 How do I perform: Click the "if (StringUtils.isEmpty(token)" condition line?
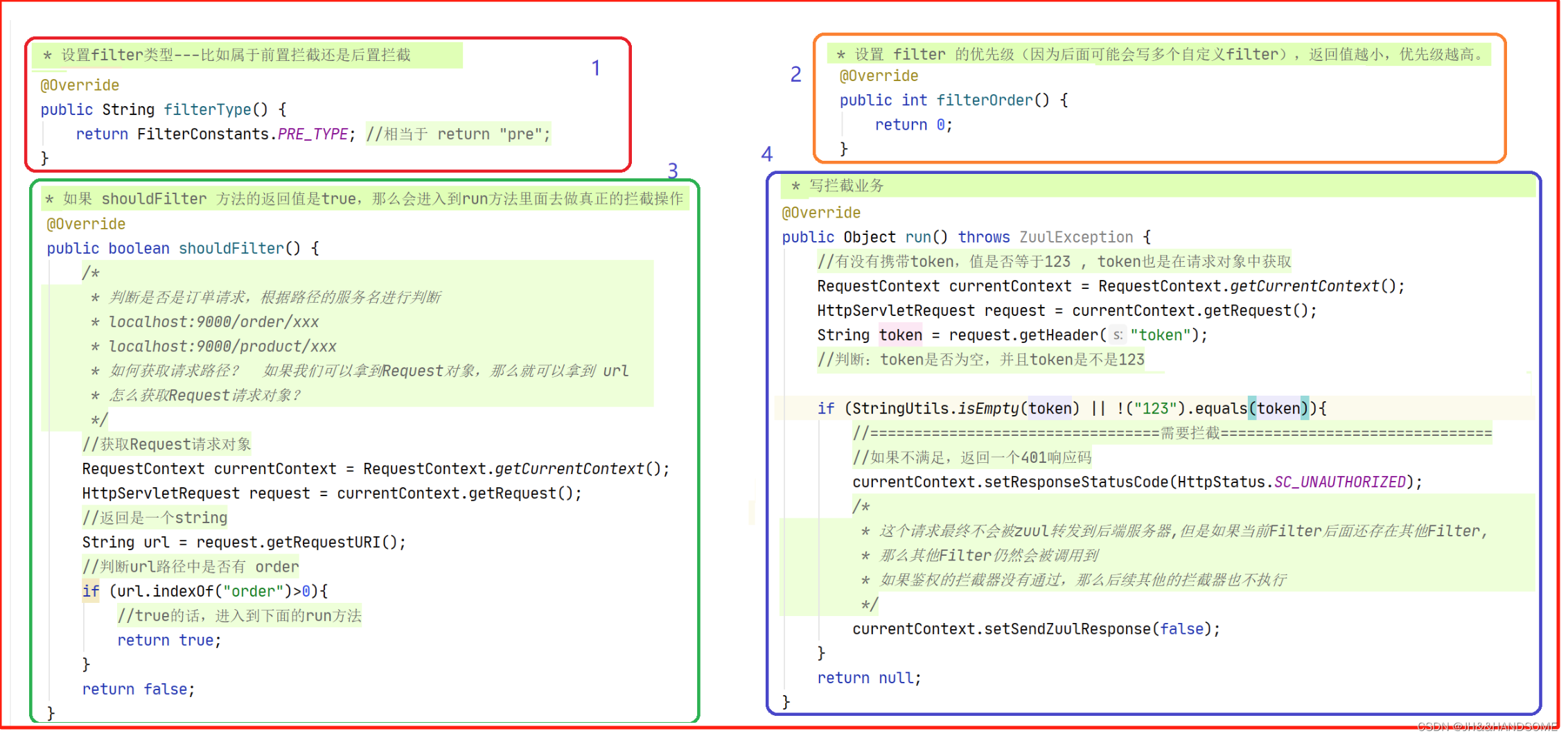1072,409
